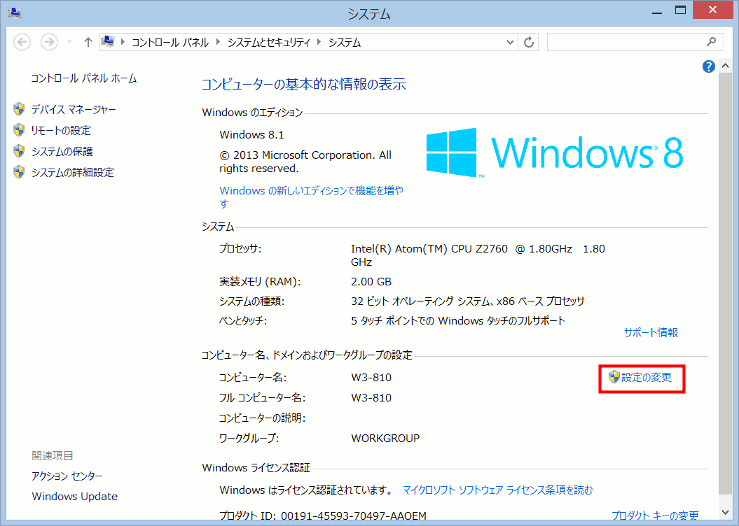The height and width of the screenshot is (526, 739).
Task: Click the shield icon beside デバイス マネージャー
Action: pos(19,109)
